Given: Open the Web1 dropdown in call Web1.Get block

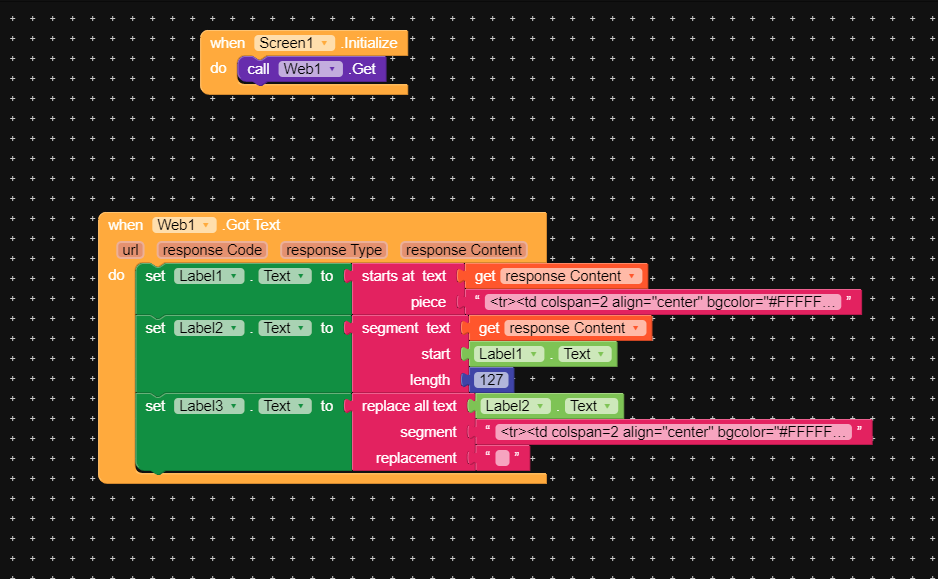Looking at the screenshot, I should [x=334, y=68].
